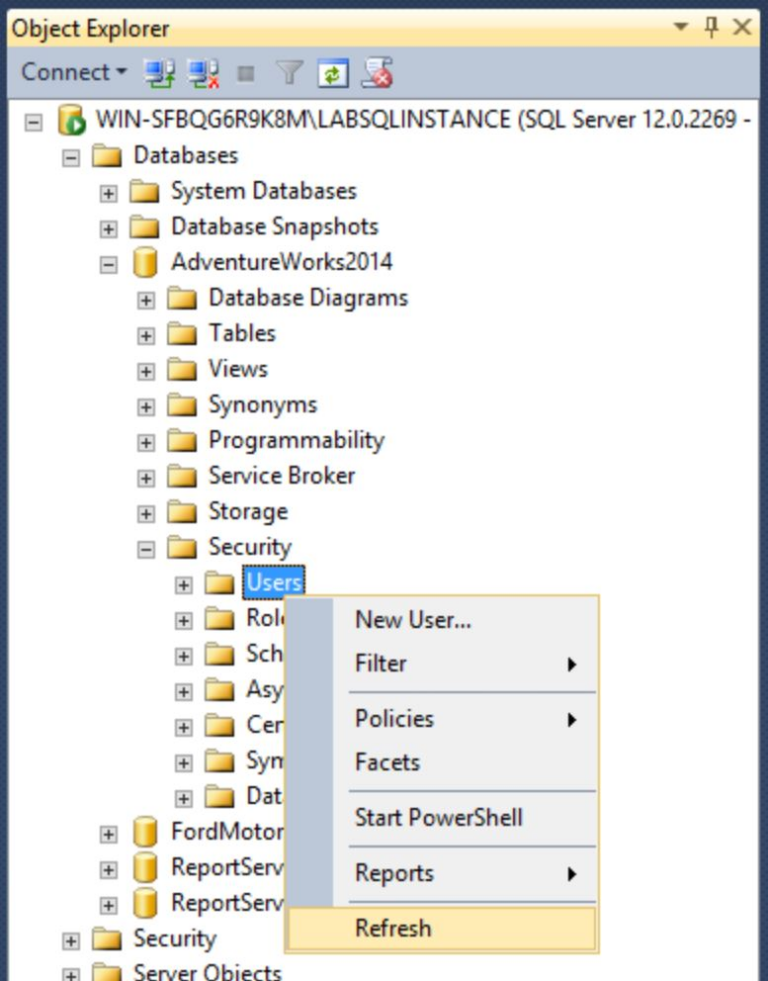Image resolution: width=768 pixels, height=981 pixels.
Task: Click the Disconnect server toolbar icon
Action: pyautogui.click(x=203, y=72)
